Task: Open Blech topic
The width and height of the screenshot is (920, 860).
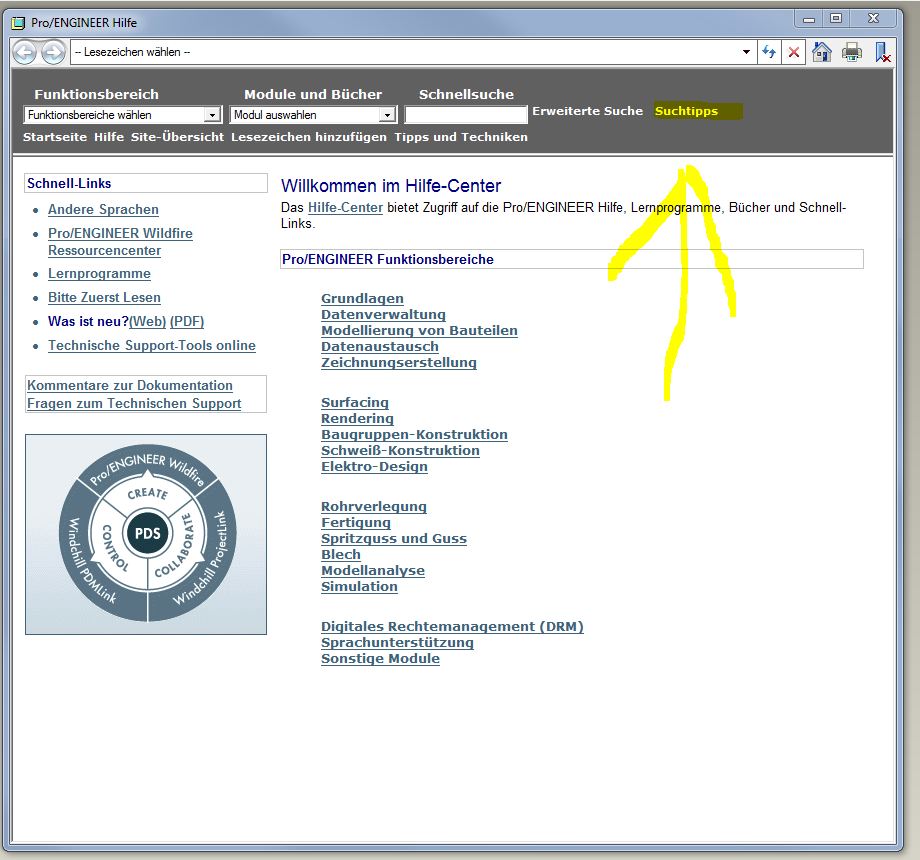Action: (x=340, y=555)
